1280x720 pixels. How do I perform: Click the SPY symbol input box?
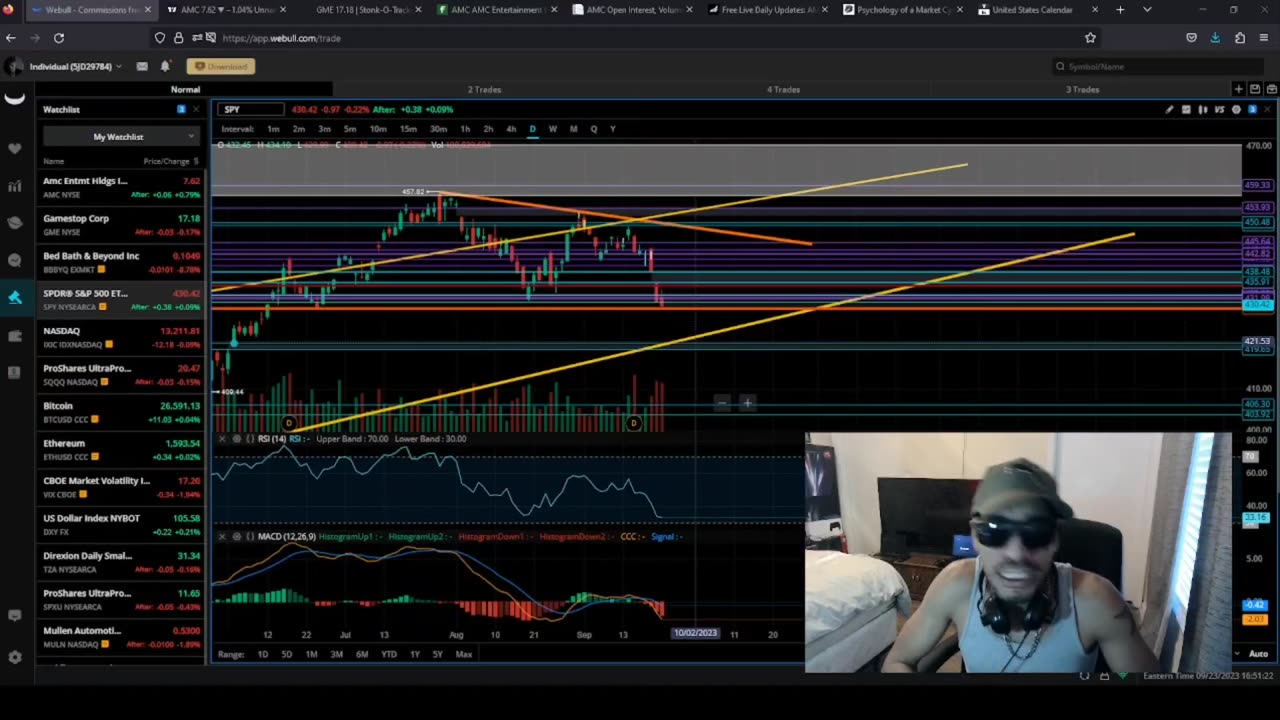pyautogui.click(x=253, y=109)
